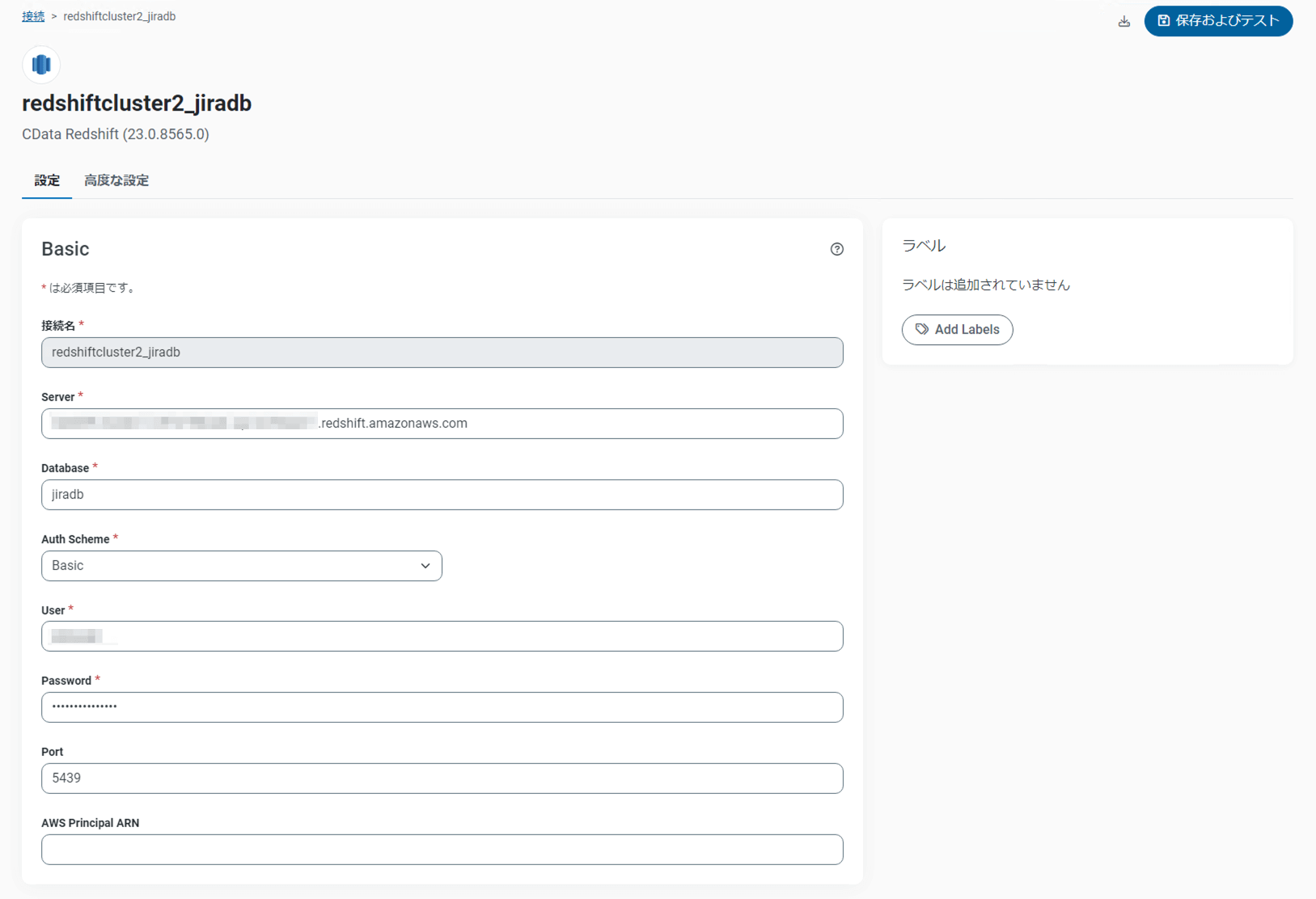The width and height of the screenshot is (1316, 899).
Task: Click the redshiftcluster2_jiradb page title heading
Action: click(137, 103)
